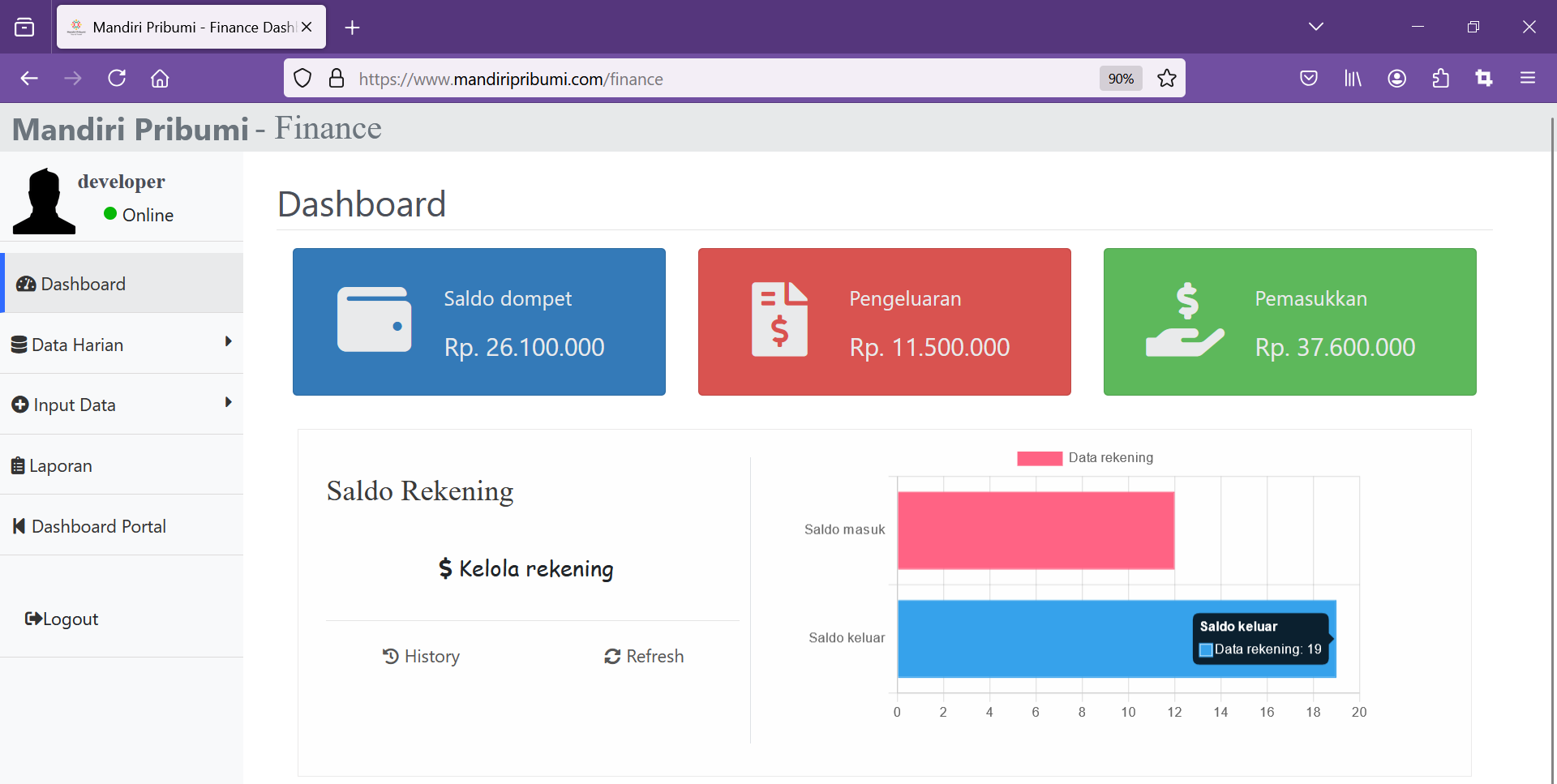Click the Refresh button

(644, 657)
